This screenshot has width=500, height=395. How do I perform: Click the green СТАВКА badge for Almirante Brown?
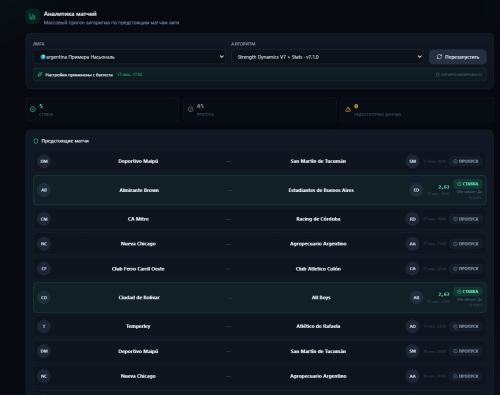point(468,184)
